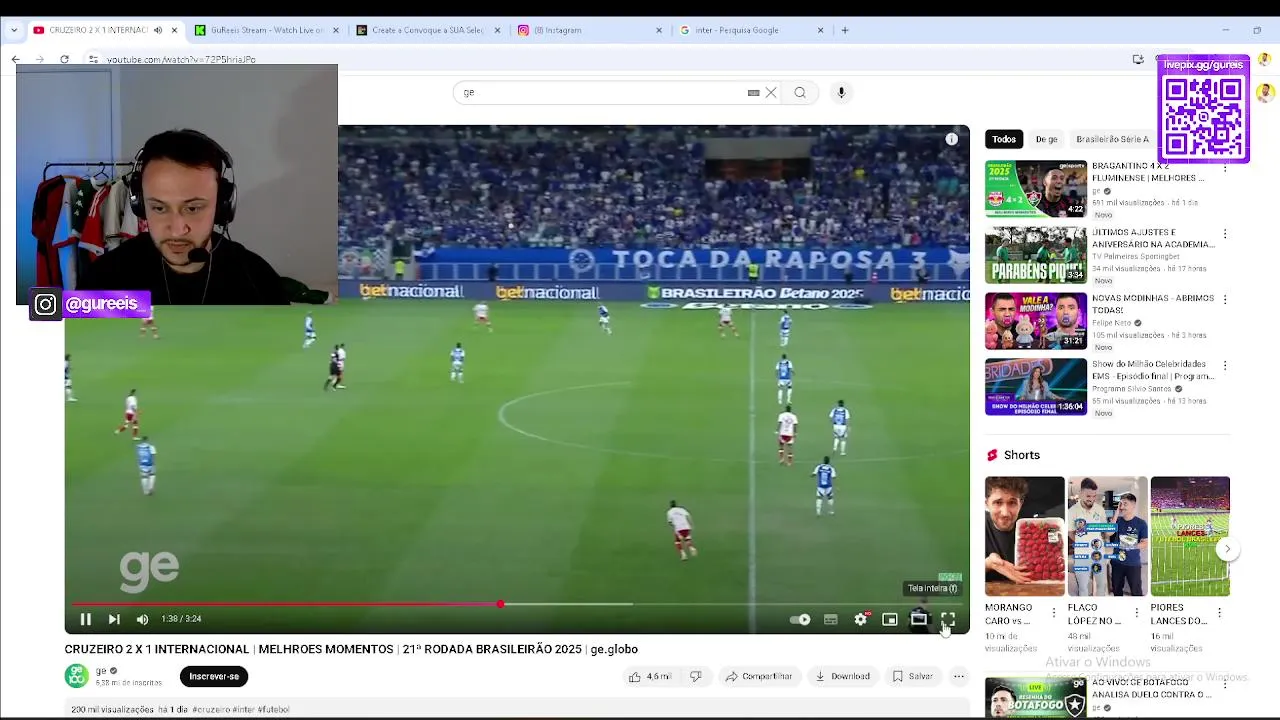The width and height of the screenshot is (1280, 720).
Task: Open the @gureeis Instagram overlay icon
Action: pos(45,305)
